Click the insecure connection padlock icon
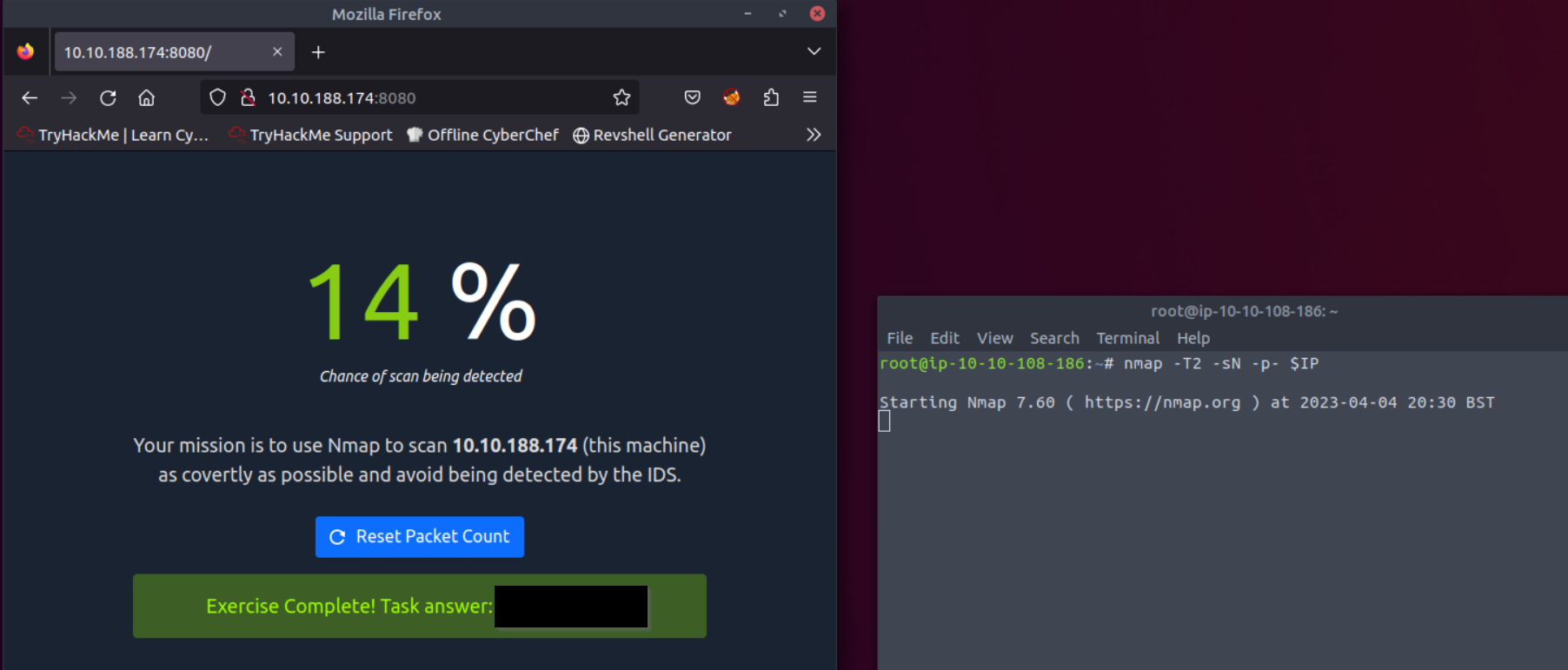 pos(248,98)
